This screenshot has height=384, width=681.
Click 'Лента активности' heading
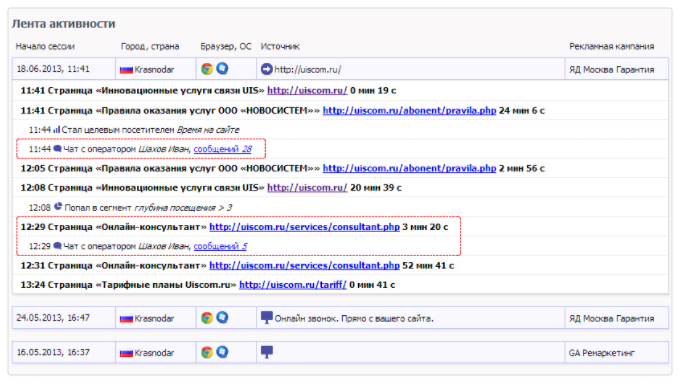pos(63,23)
